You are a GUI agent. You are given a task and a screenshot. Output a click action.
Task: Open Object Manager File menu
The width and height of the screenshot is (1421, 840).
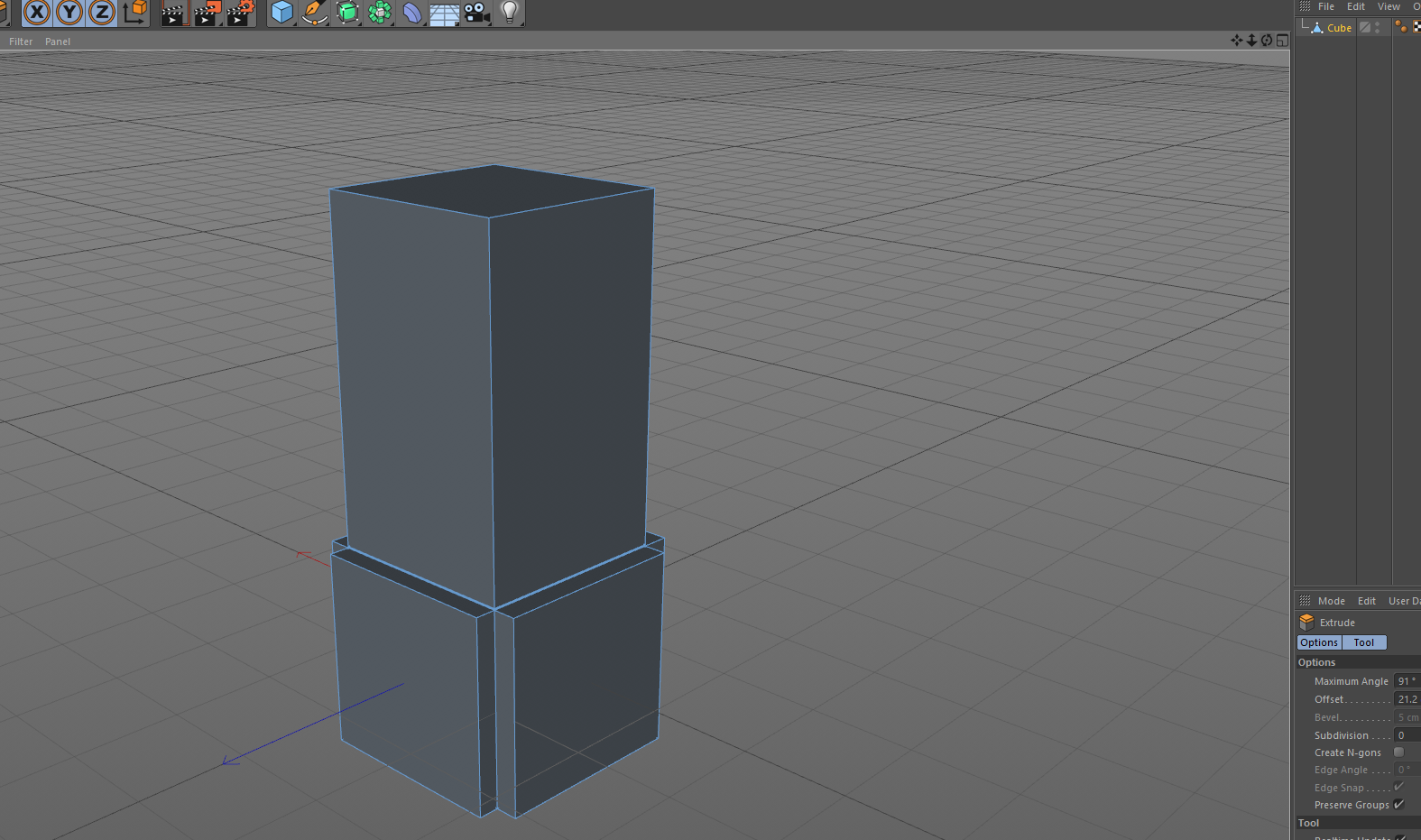click(1326, 6)
